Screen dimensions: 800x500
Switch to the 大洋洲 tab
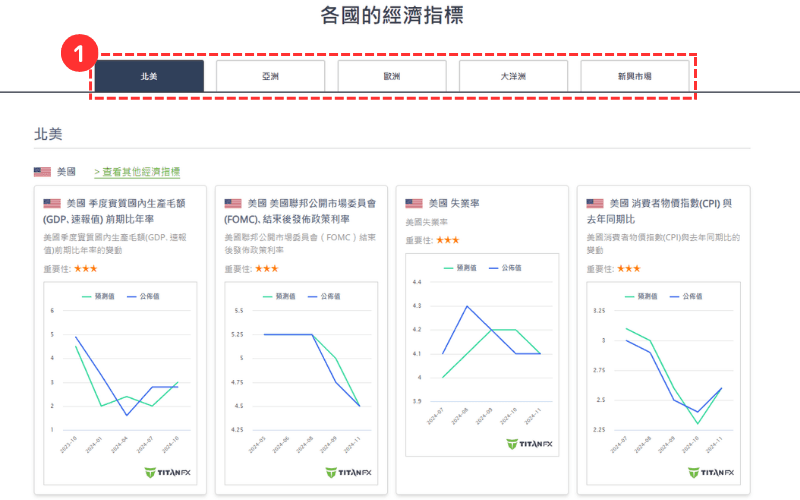pyautogui.click(x=514, y=76)
